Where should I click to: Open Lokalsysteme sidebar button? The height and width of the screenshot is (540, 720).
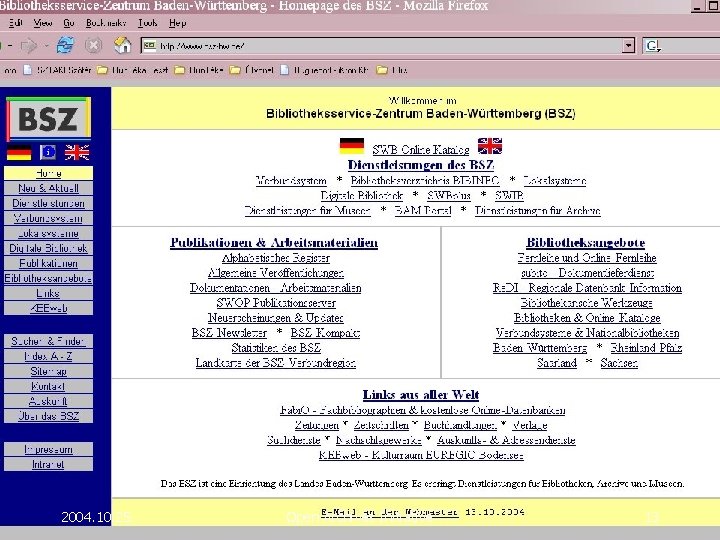click(x=48, y=233)
